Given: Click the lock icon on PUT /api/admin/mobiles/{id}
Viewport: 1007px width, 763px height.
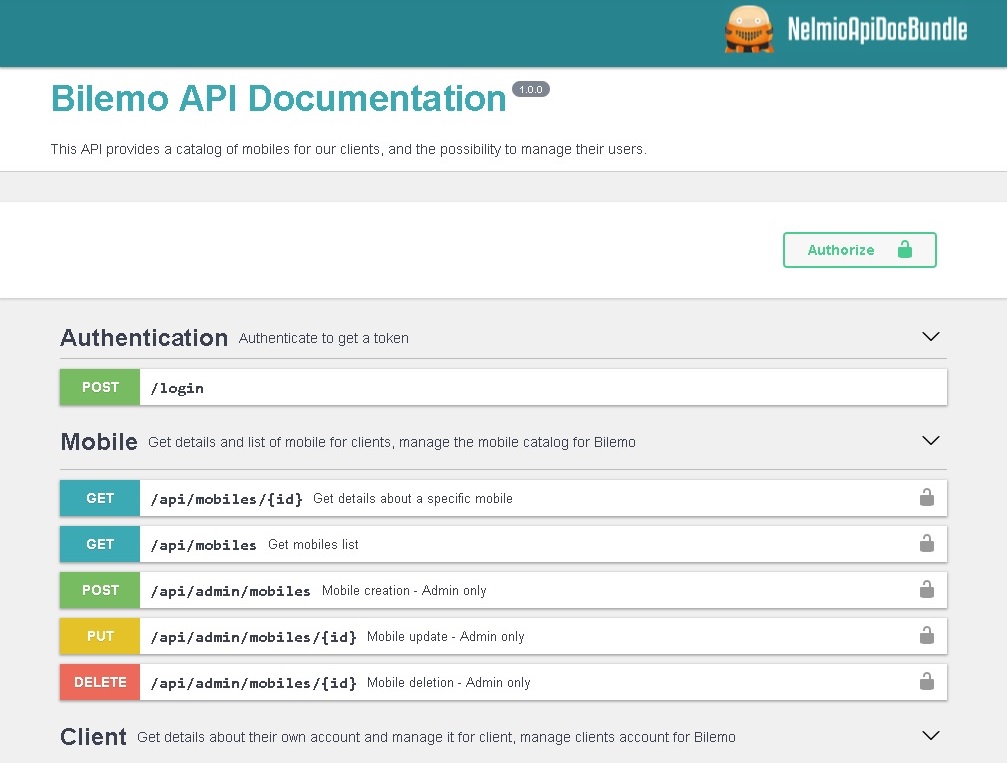Looking at the screenshot, I should pyautogui.click(x=926, y=635).
